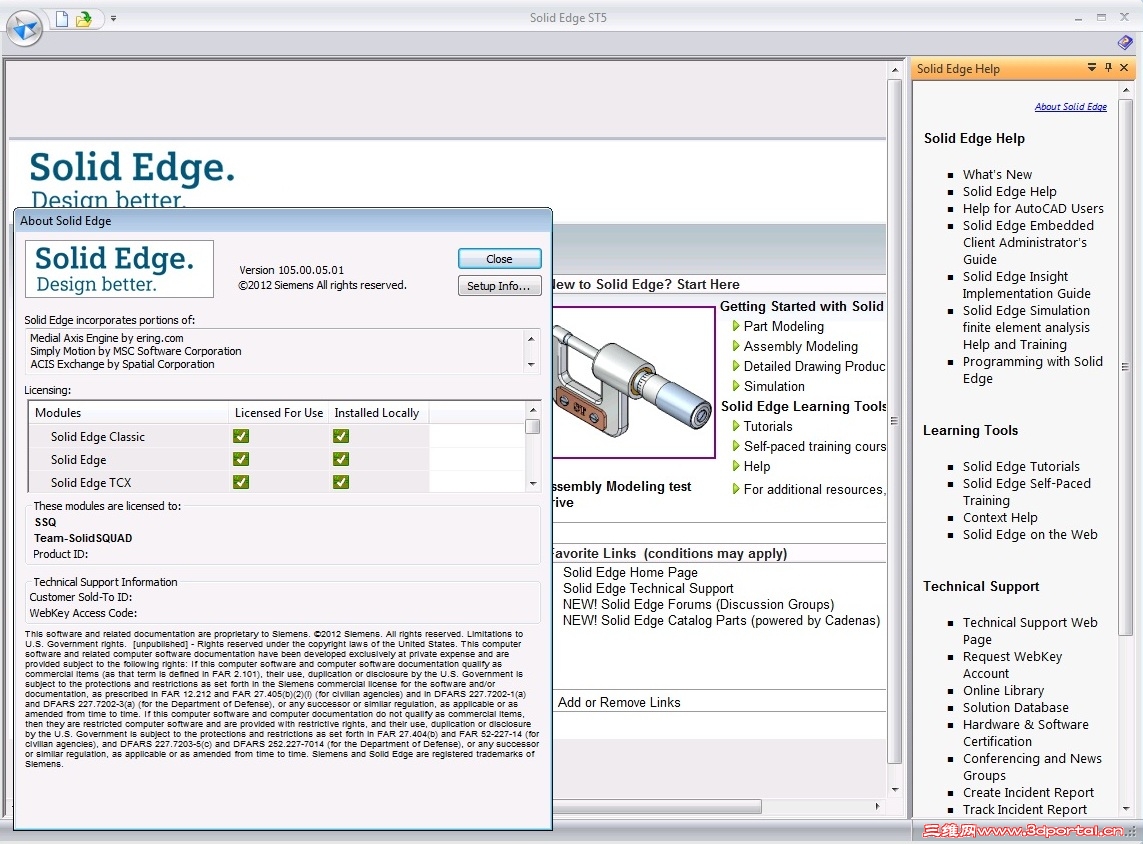Toggle Installed Locally check for Solid Edge Classic

coord(340,436)
